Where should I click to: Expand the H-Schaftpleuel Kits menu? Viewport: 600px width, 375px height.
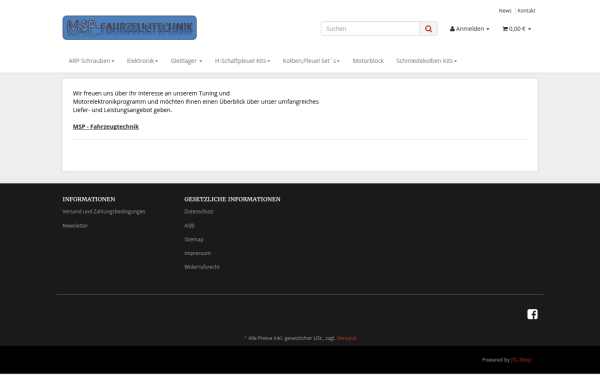[242, 61]
